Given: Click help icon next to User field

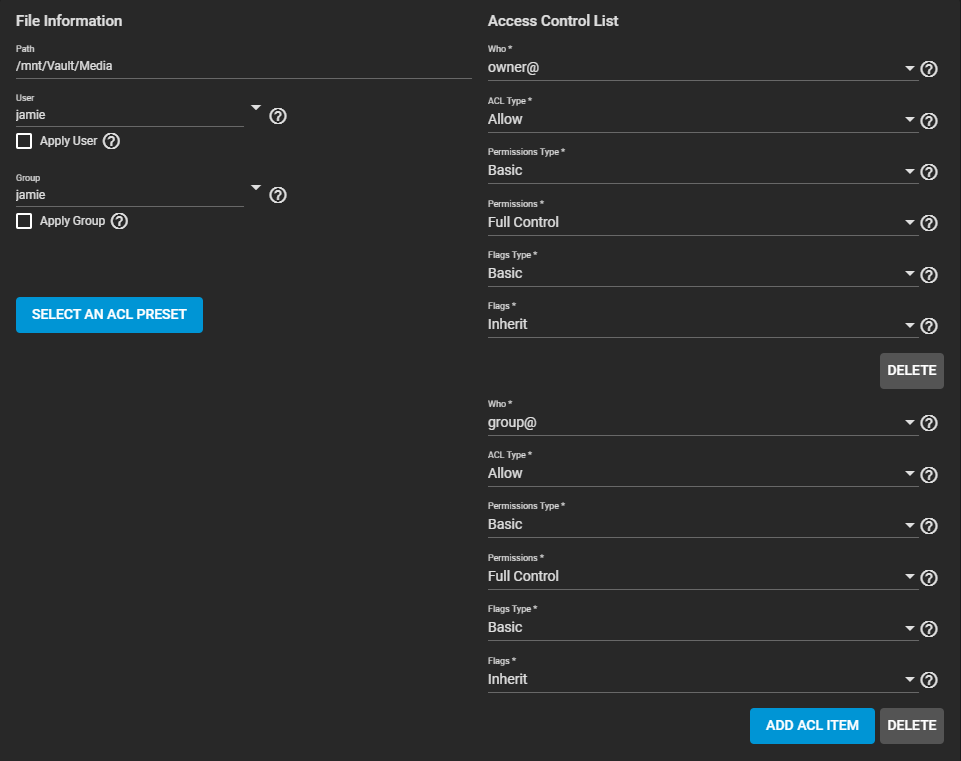Looking at the screenshot, I should pyautogui.click(x=279, y=116).
